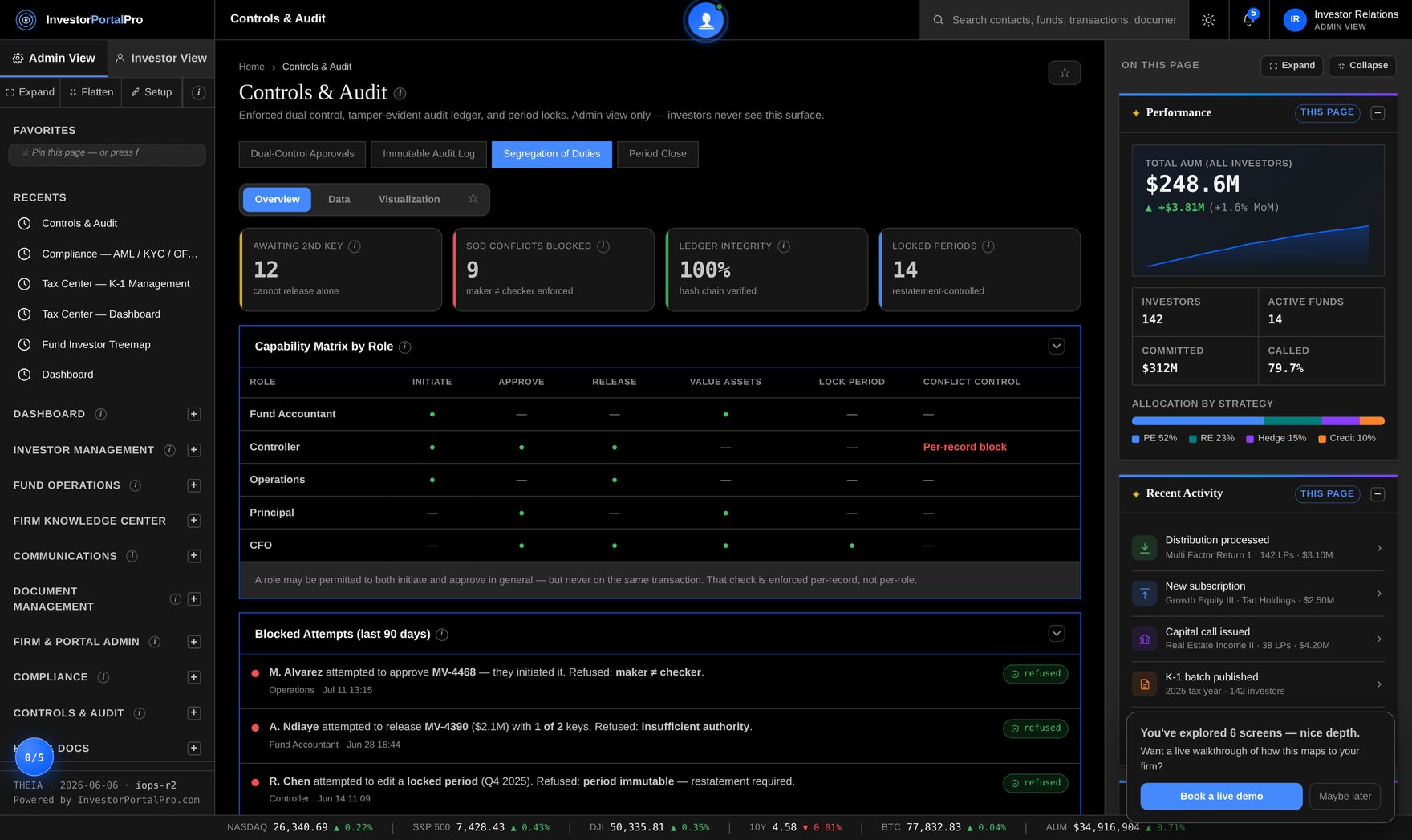Click the notifications bell icon

click(1248, 20)
